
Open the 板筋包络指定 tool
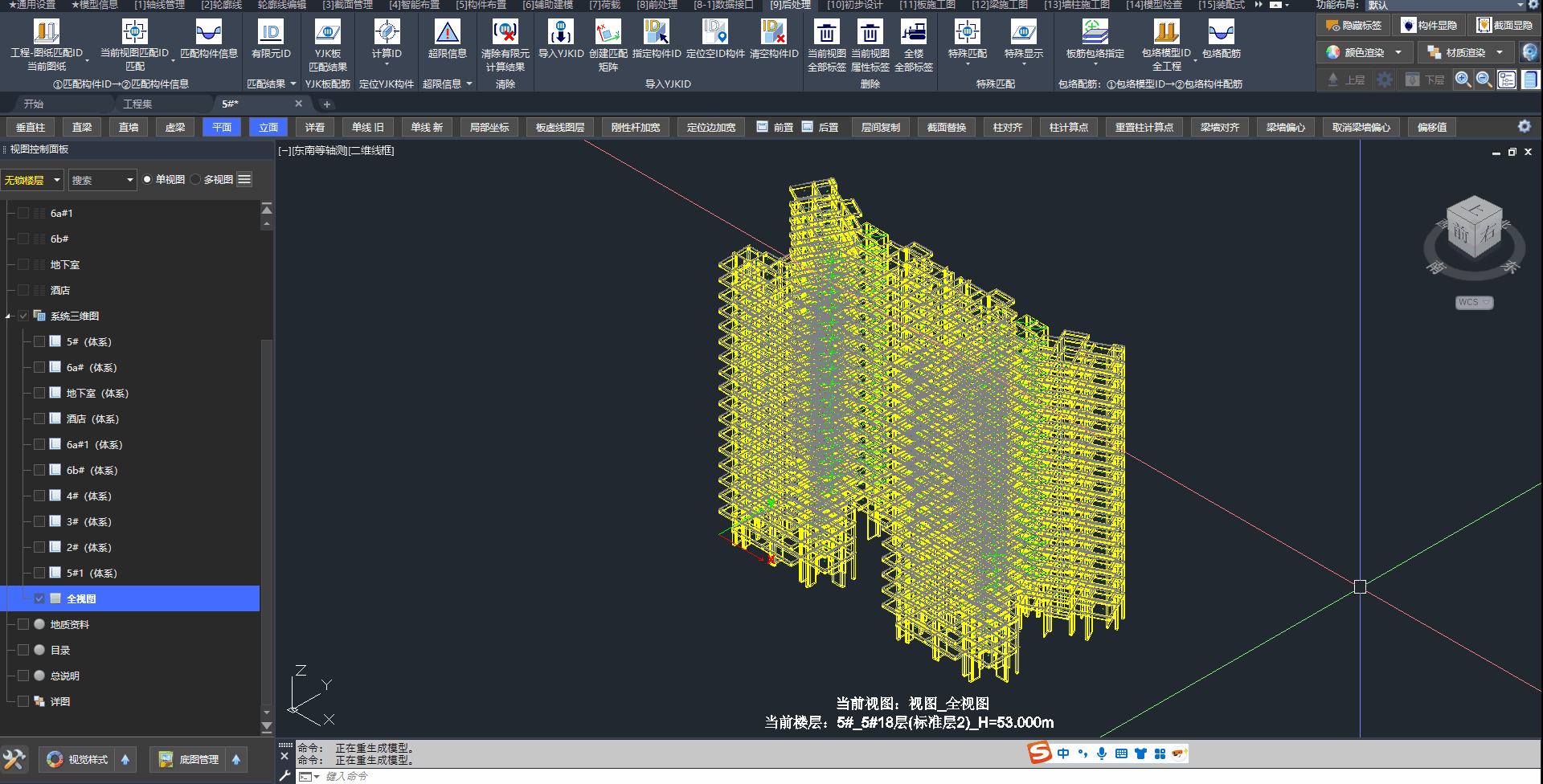[1095, 33]
